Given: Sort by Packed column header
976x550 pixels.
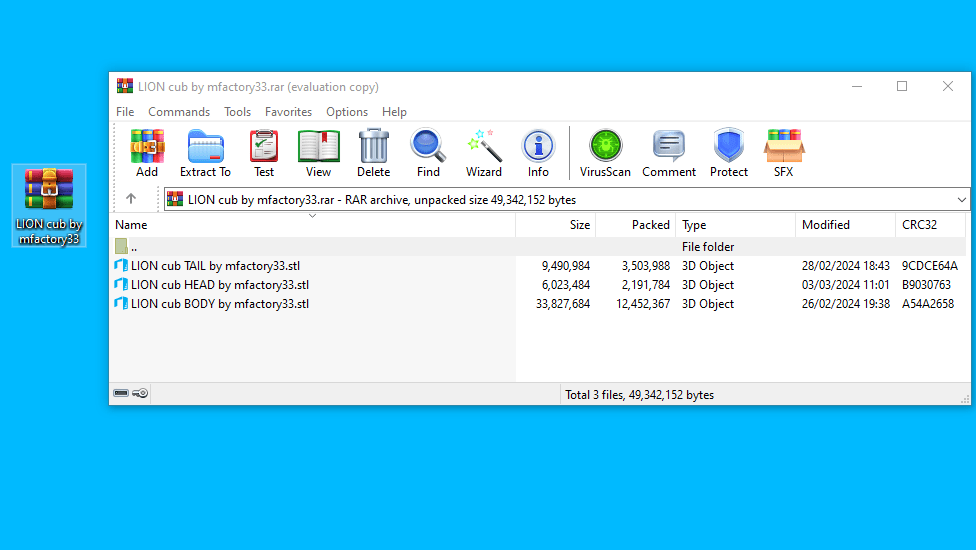Looking at the screenshot, I should (x=636, y=225).
